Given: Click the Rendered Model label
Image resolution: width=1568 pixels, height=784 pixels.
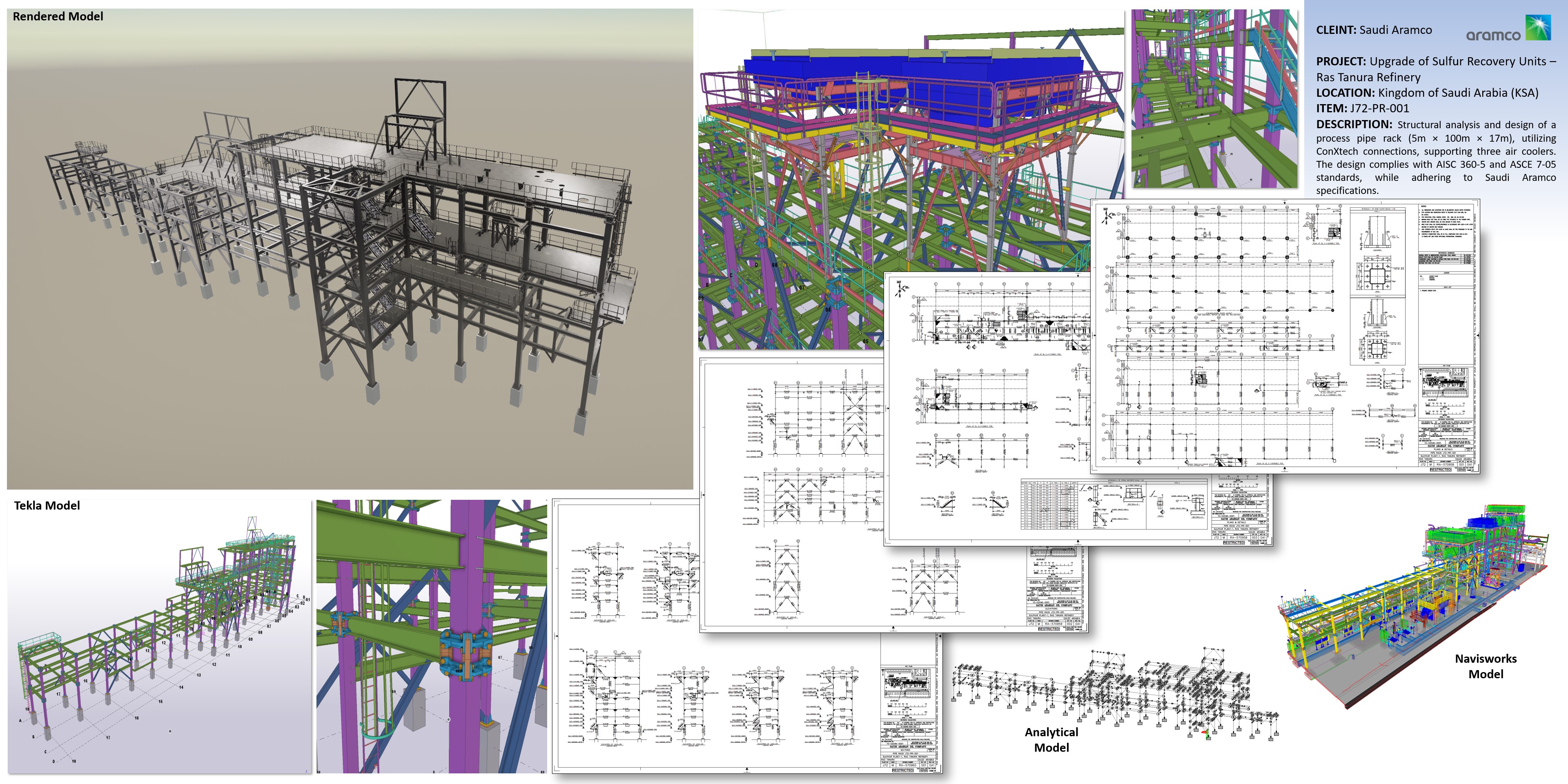Looking at the screenshot, I should click(x=58, y=16).
